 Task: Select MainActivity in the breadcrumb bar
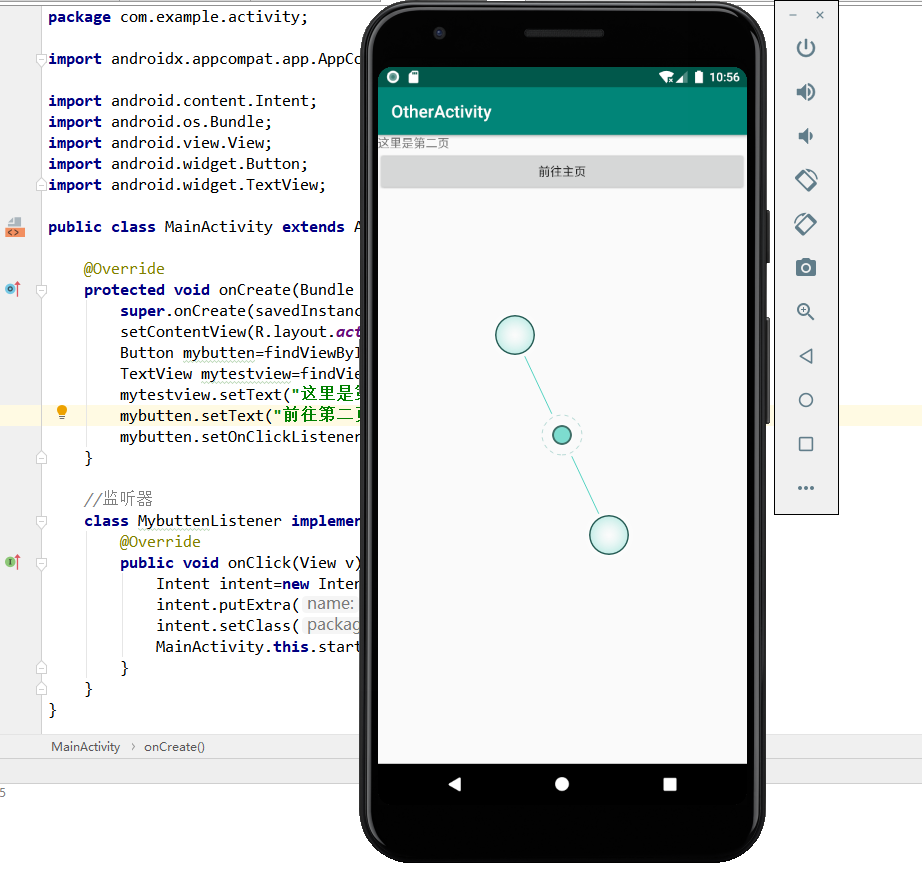click(85, 746)
